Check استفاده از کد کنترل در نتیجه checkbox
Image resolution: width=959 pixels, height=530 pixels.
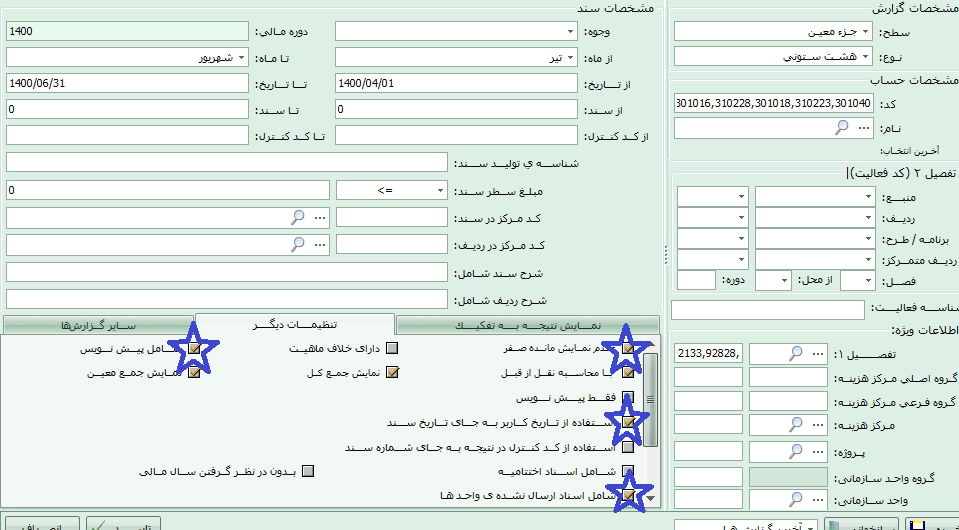pos(628,447)
